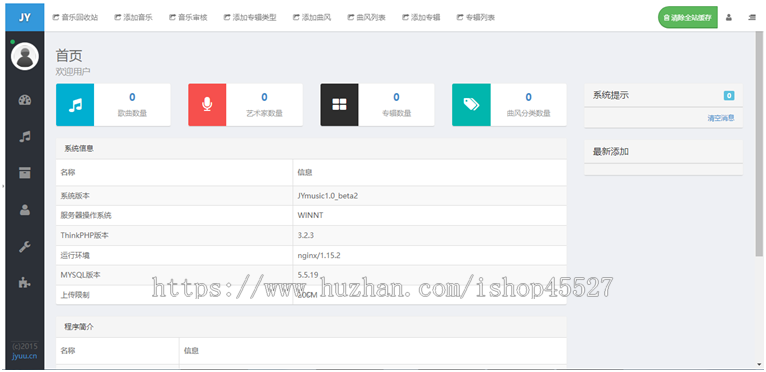Open the wrench settings sidebar icon
This screenshot has height=372, width=766.
click(x=24, y=246)
